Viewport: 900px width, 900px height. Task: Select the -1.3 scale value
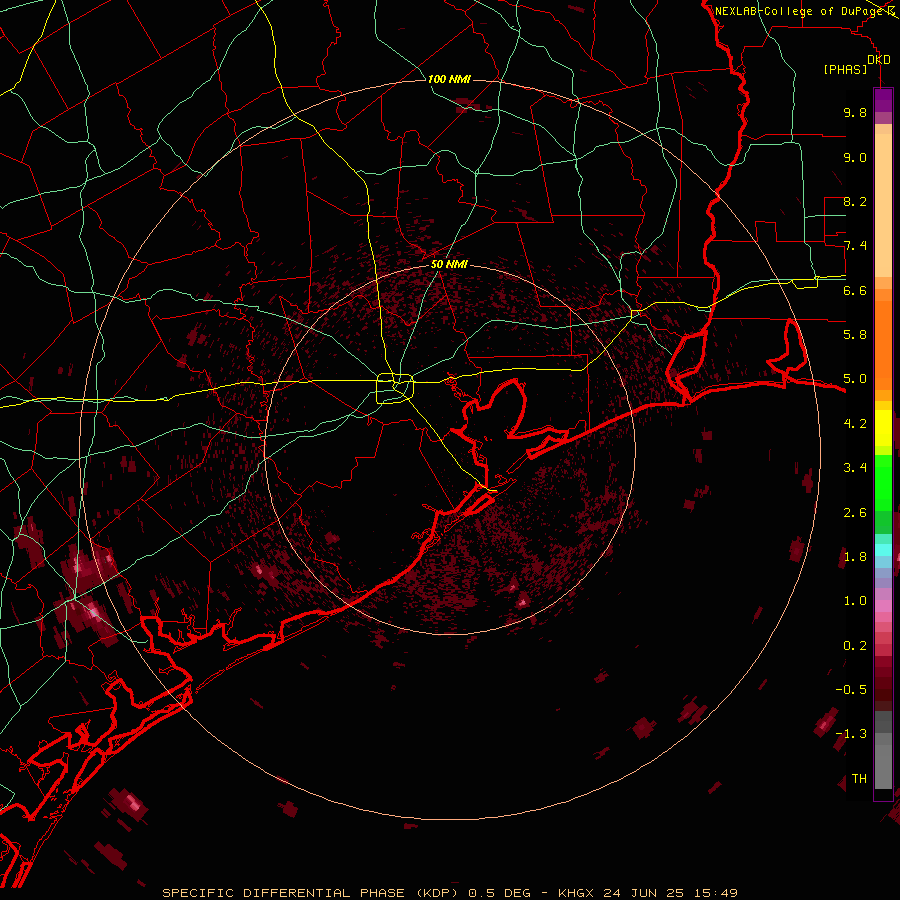pos(851,734)
